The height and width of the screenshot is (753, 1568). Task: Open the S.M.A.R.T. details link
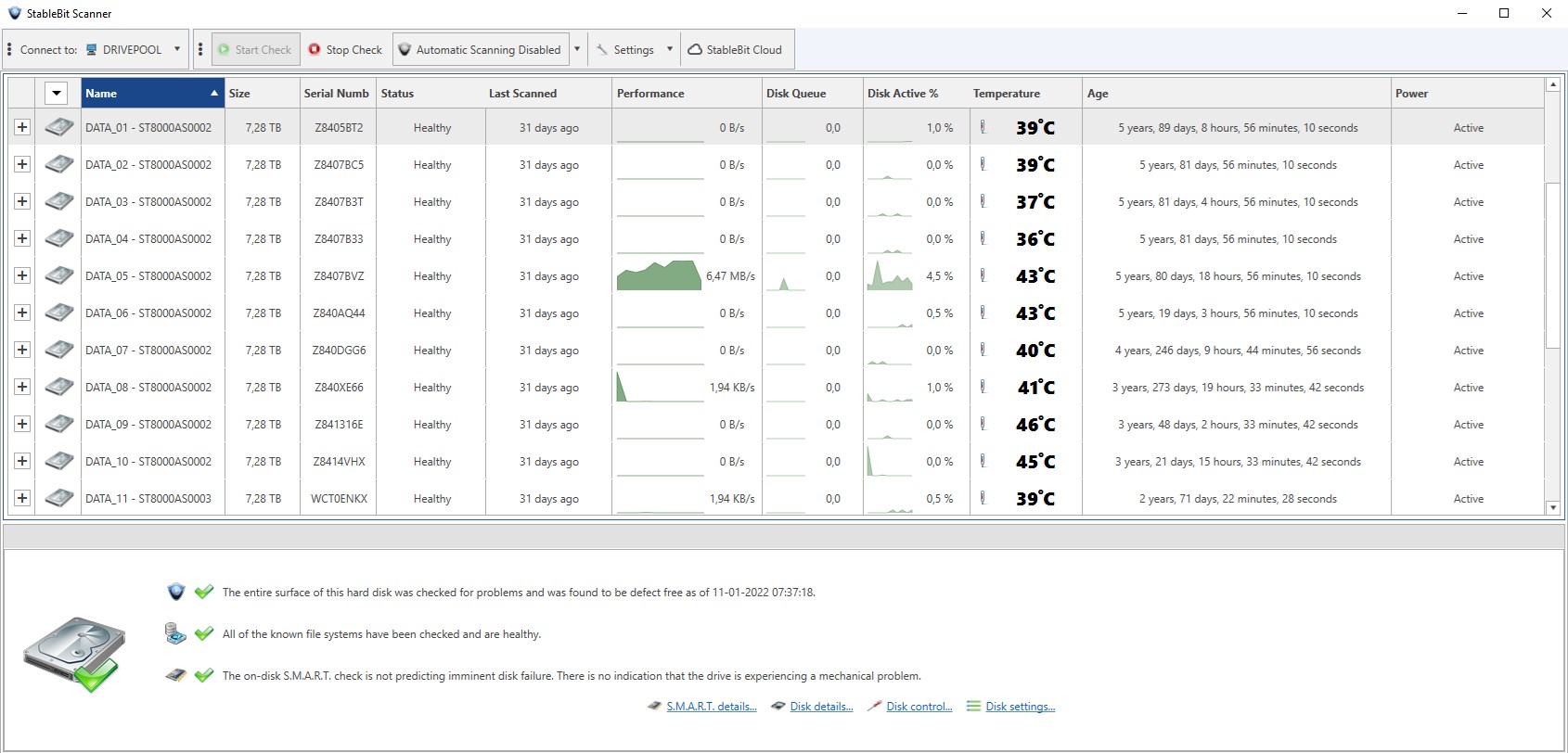click(x=712, y=707)
